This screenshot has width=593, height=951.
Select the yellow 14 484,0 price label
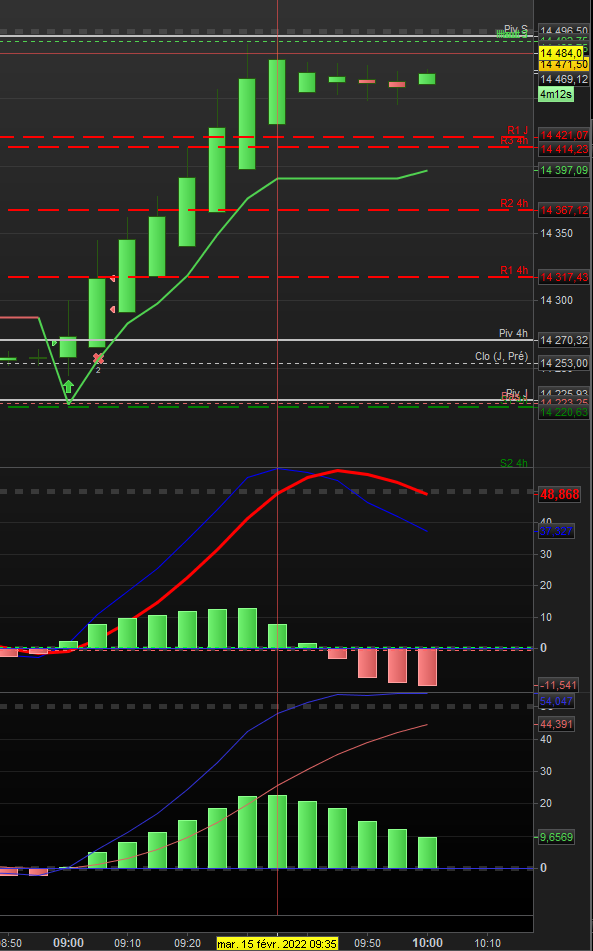tap(561, 53)
